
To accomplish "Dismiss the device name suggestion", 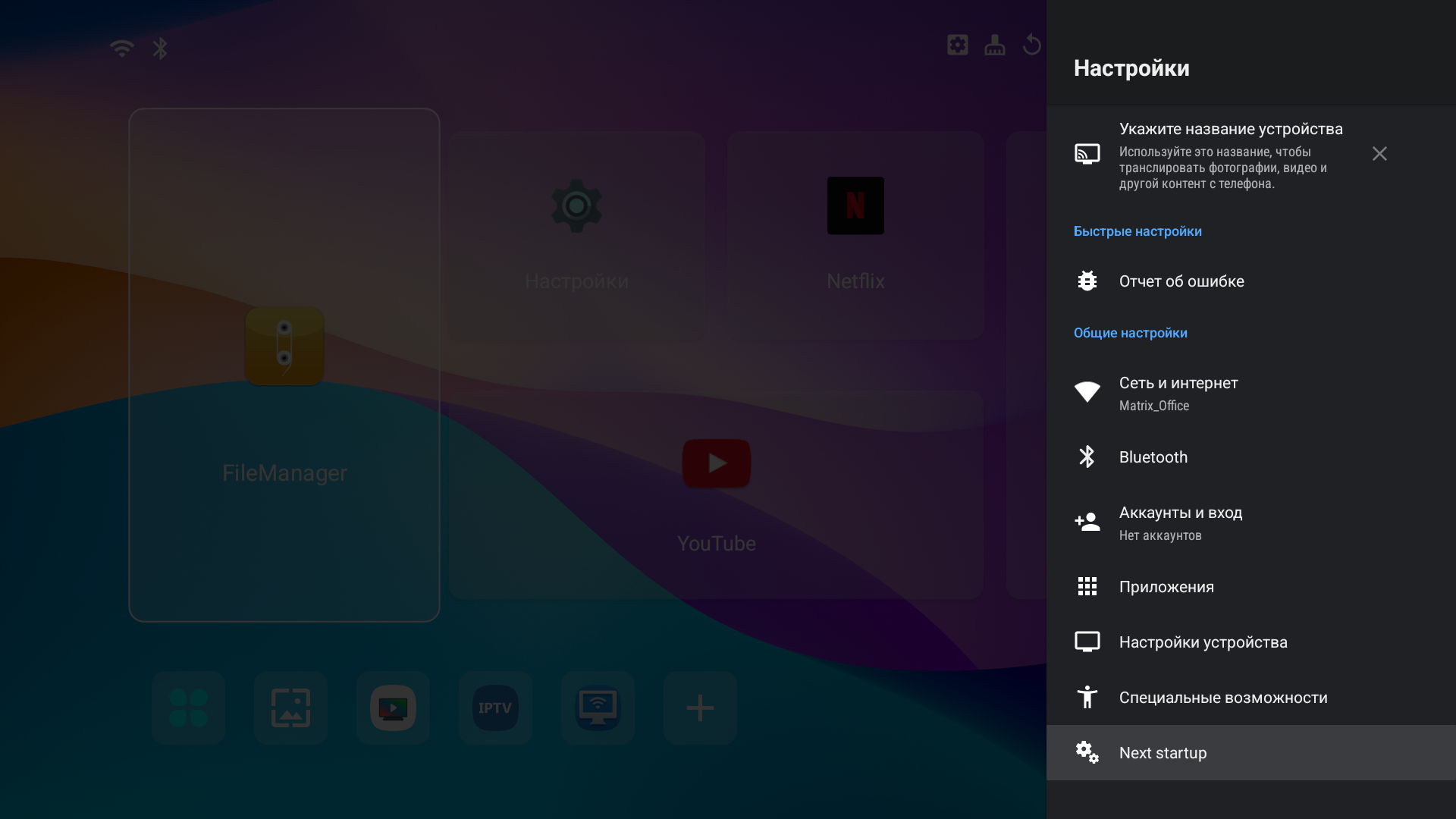I will (x=1379, y=154).
